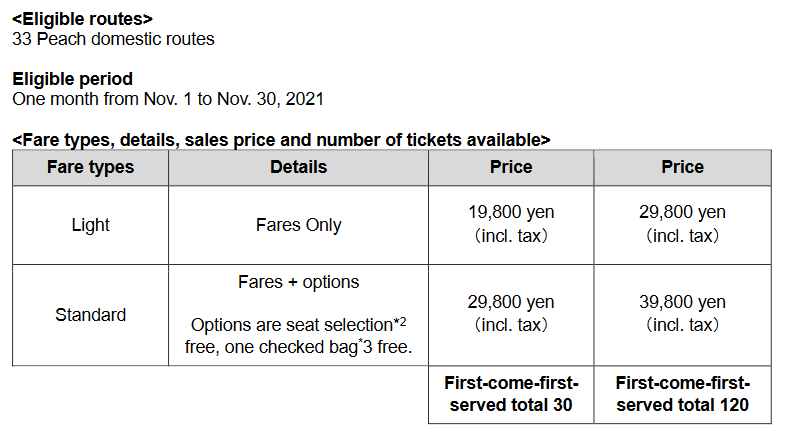Select the "First-come-first-served total 120" cell
Viewport: 792px width, 439px height.
tap(682, 394)
